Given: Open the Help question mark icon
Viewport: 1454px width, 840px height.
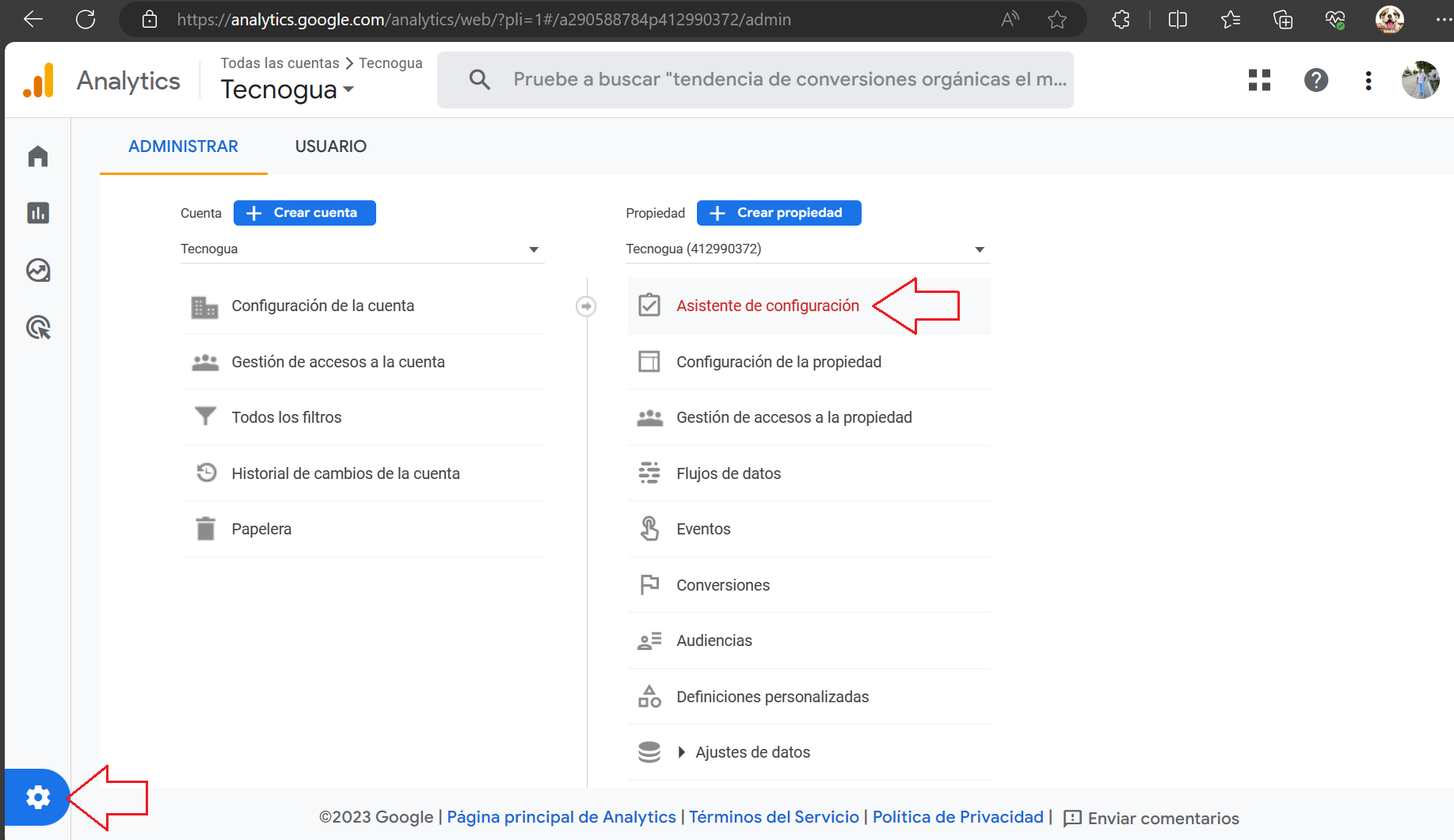Looking at the screenshot, I should (1315, 80).
